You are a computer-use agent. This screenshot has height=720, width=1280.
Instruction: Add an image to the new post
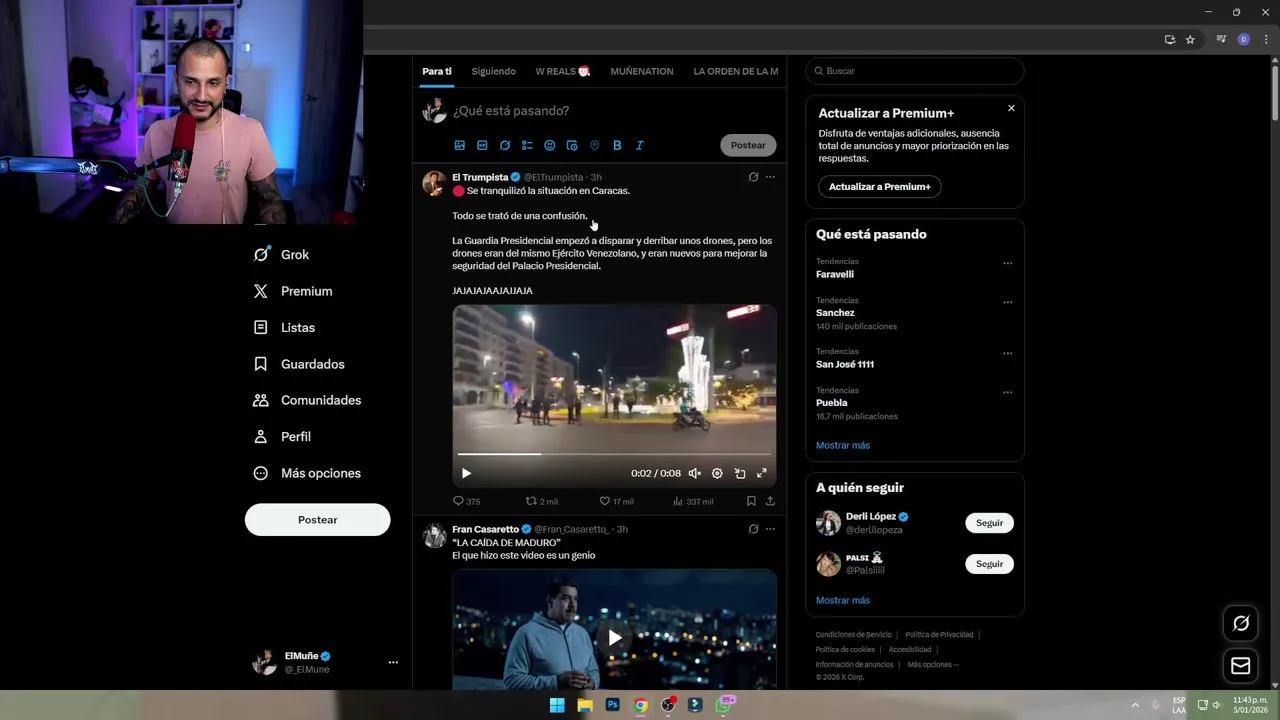point(460,145)
